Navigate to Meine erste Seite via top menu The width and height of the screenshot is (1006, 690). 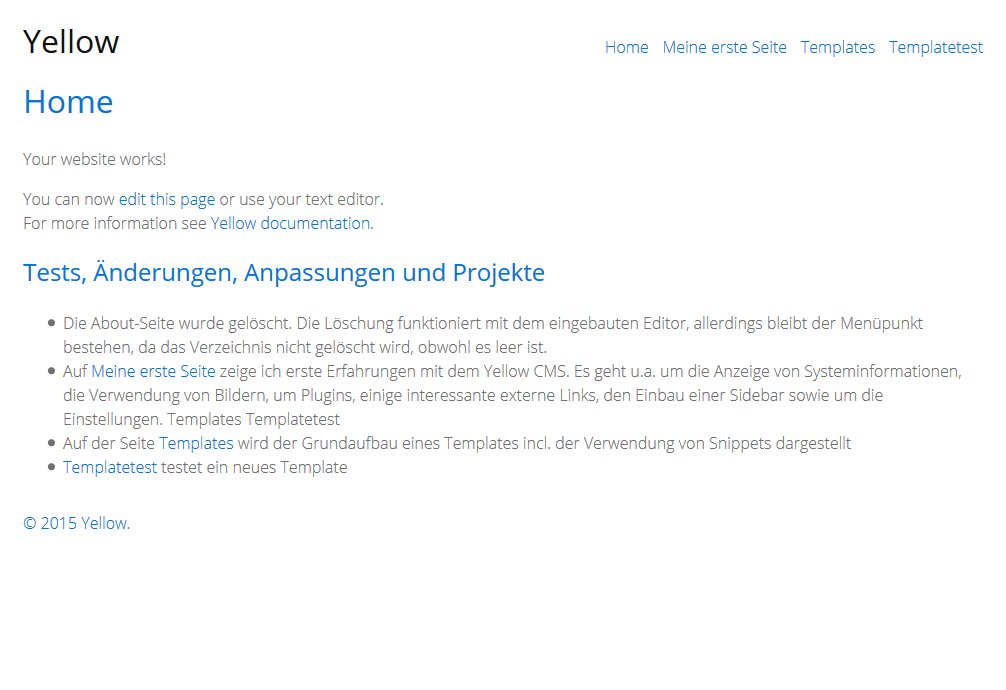tap(724, 47)
